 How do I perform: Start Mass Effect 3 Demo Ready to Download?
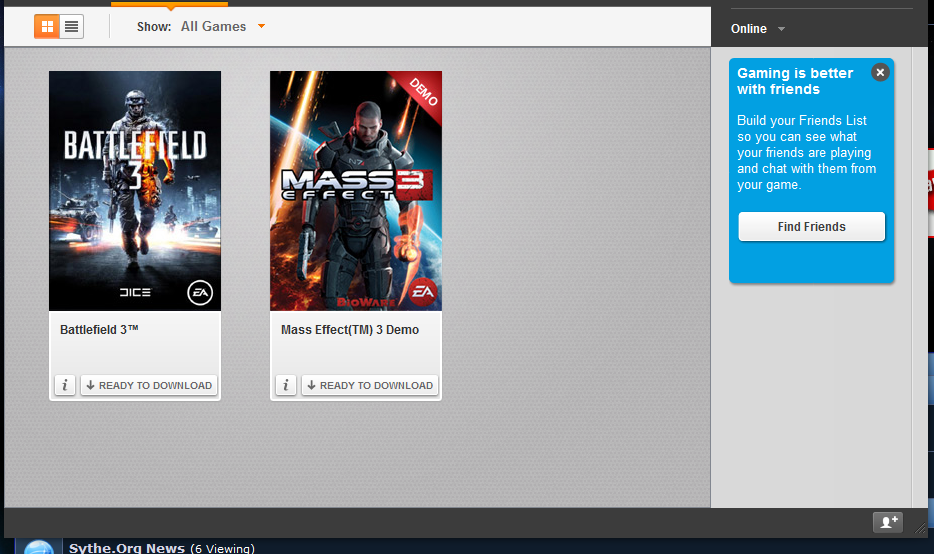click(370, 385)
